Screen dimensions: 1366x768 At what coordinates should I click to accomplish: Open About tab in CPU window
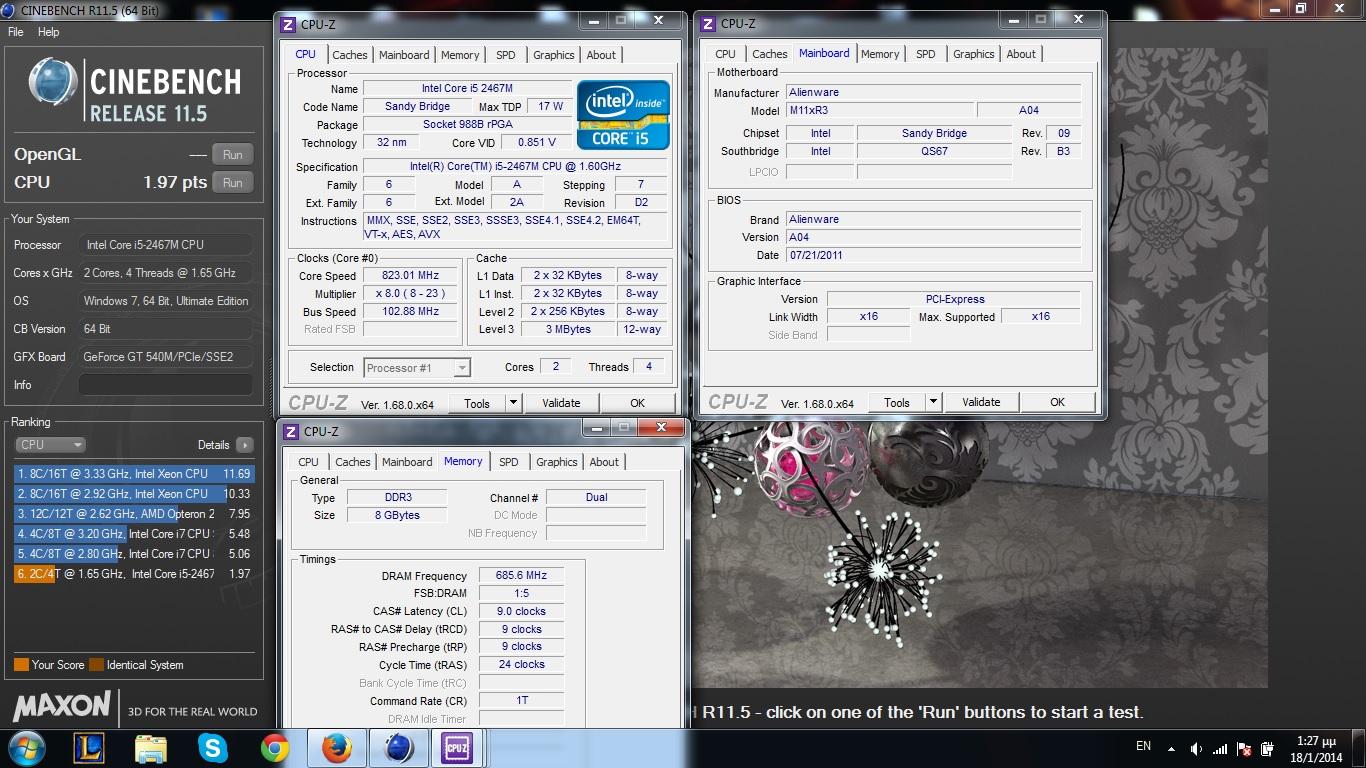(601, 55)
